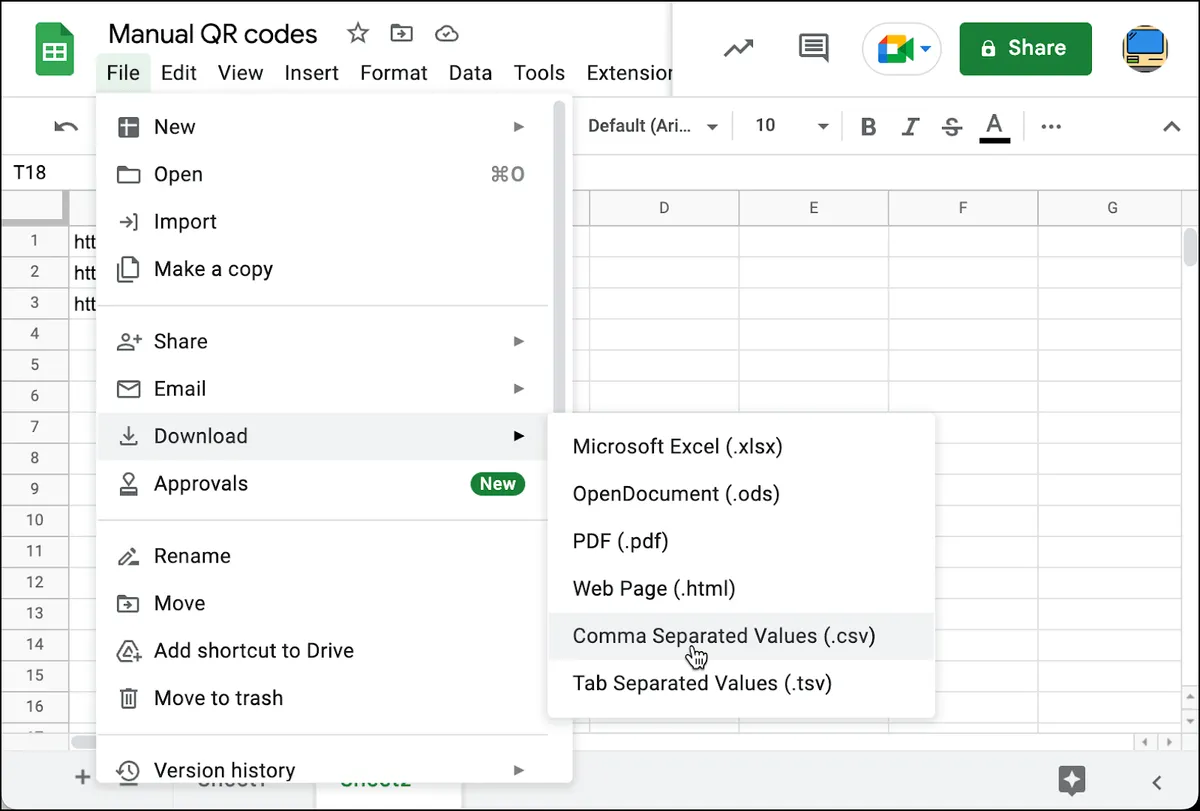This screenshot has height=811, width=1200.
Task: Download as Tab Separated Values (.tsv)
Action: (741, 684)
